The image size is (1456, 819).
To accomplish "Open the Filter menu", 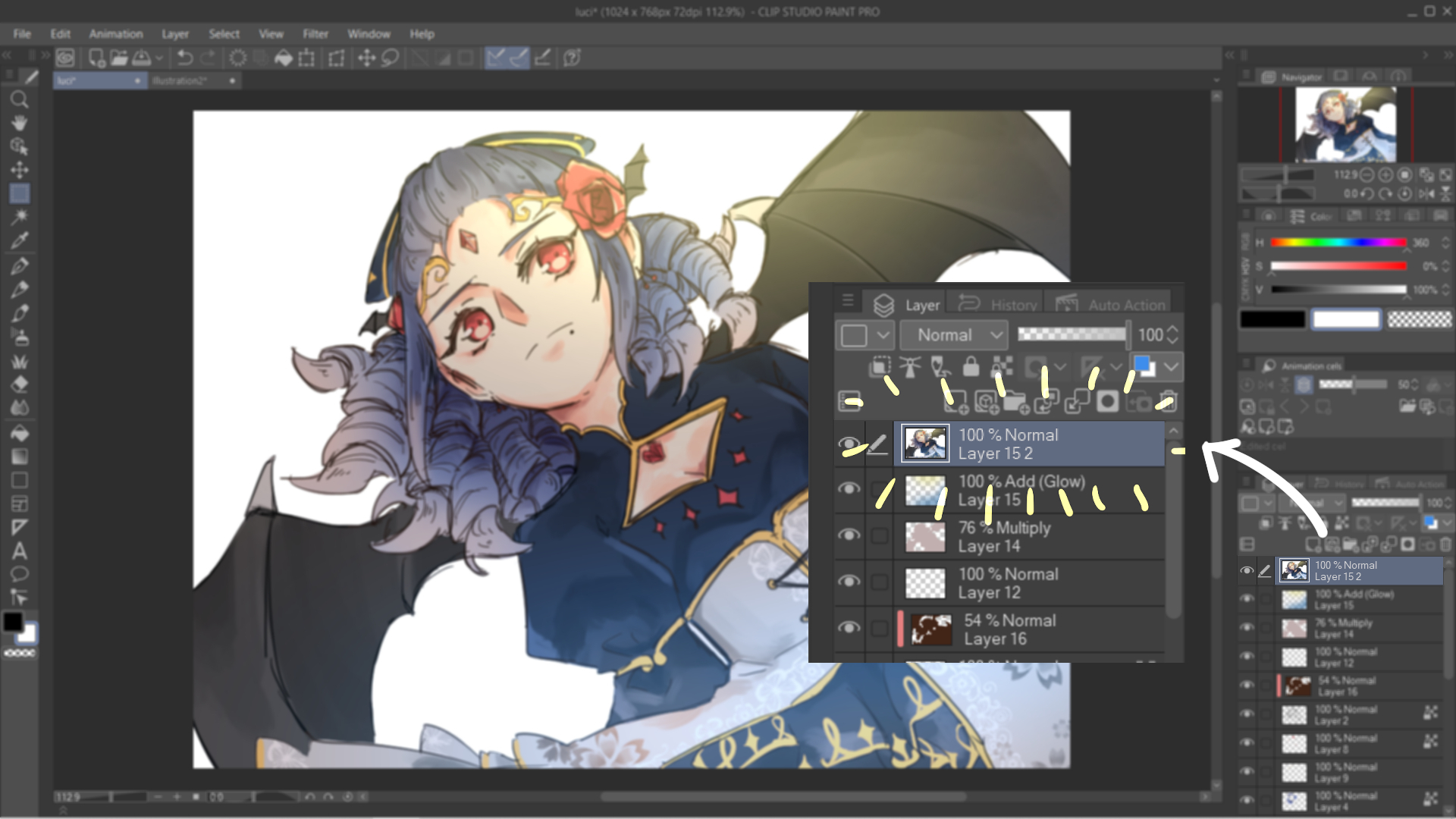I will (x=315, y=34).
